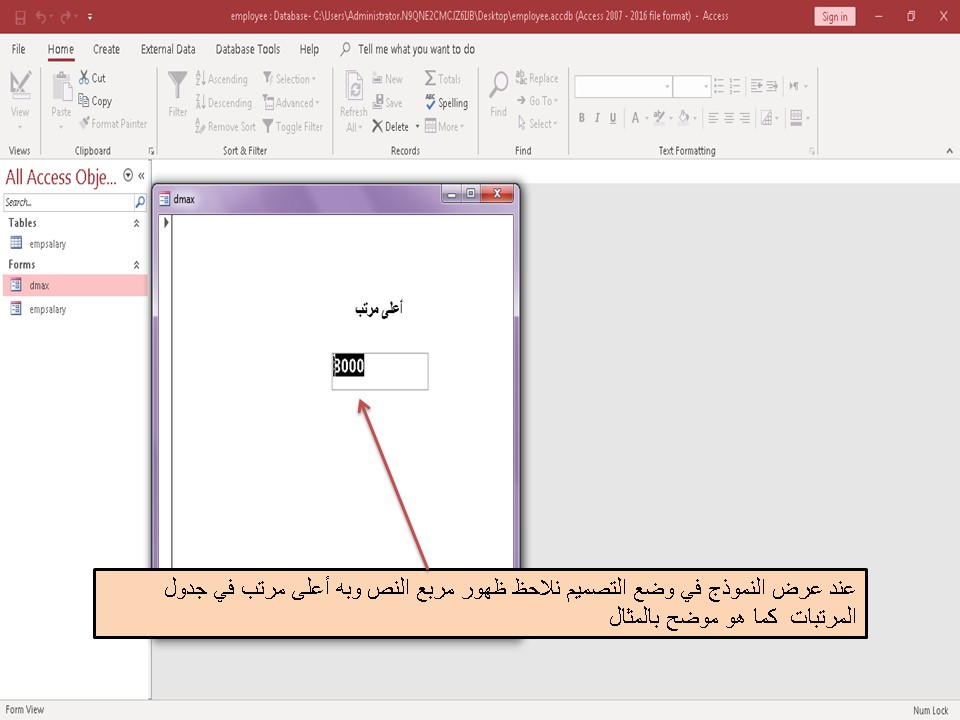This screenshot has width=960, height=720.
Task: Click the Sign in button
Action: (x=834, y=16)
